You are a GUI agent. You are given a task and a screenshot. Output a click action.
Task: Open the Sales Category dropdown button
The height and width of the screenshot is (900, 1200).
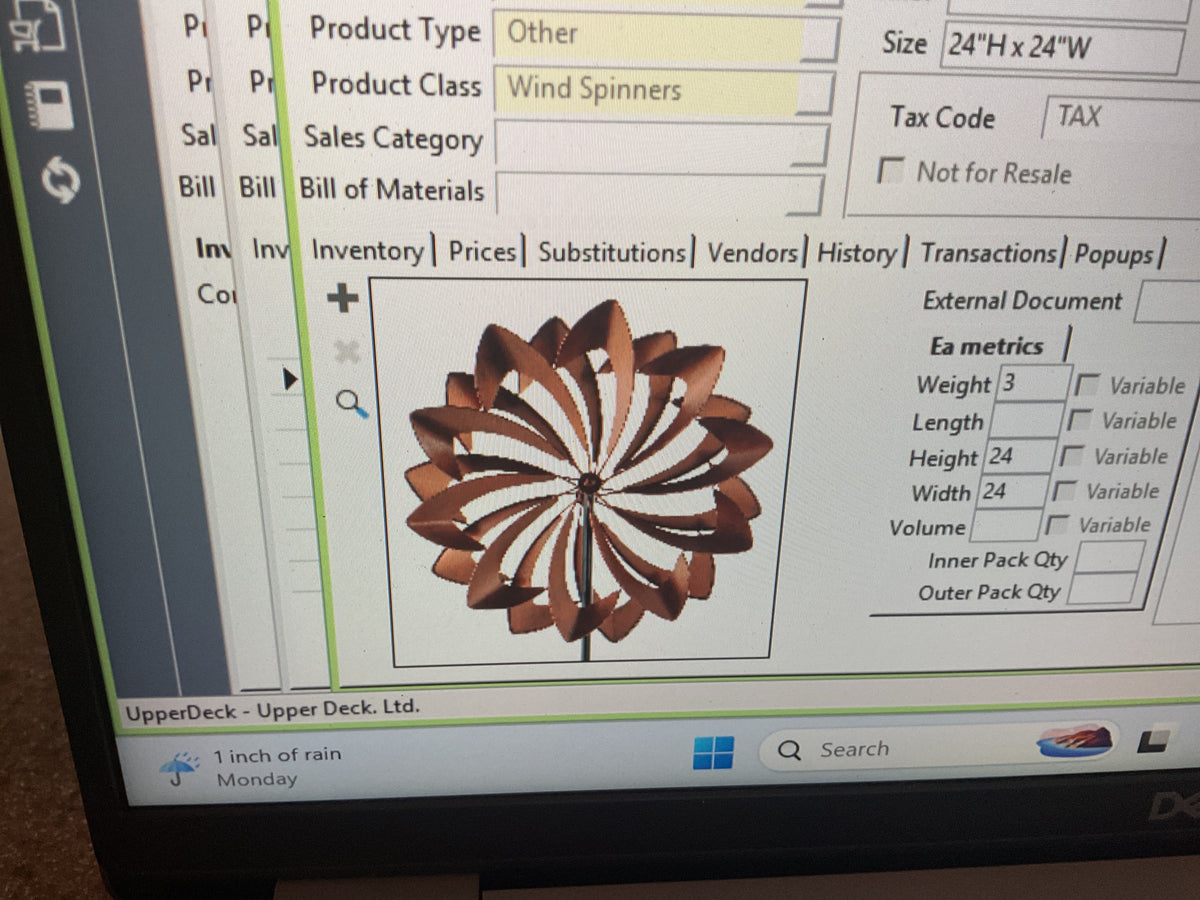809,145
